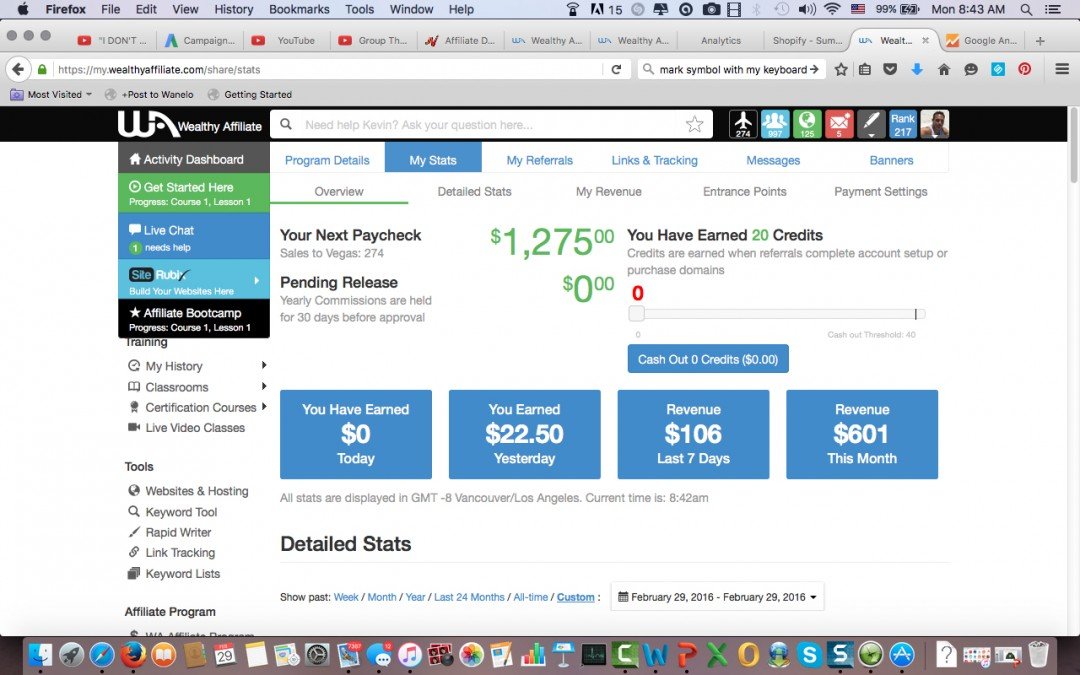Open the Pocket icon in toolbar
Image resolution: width=1080 pixels, height=675 pixels.
pos(890,69)
